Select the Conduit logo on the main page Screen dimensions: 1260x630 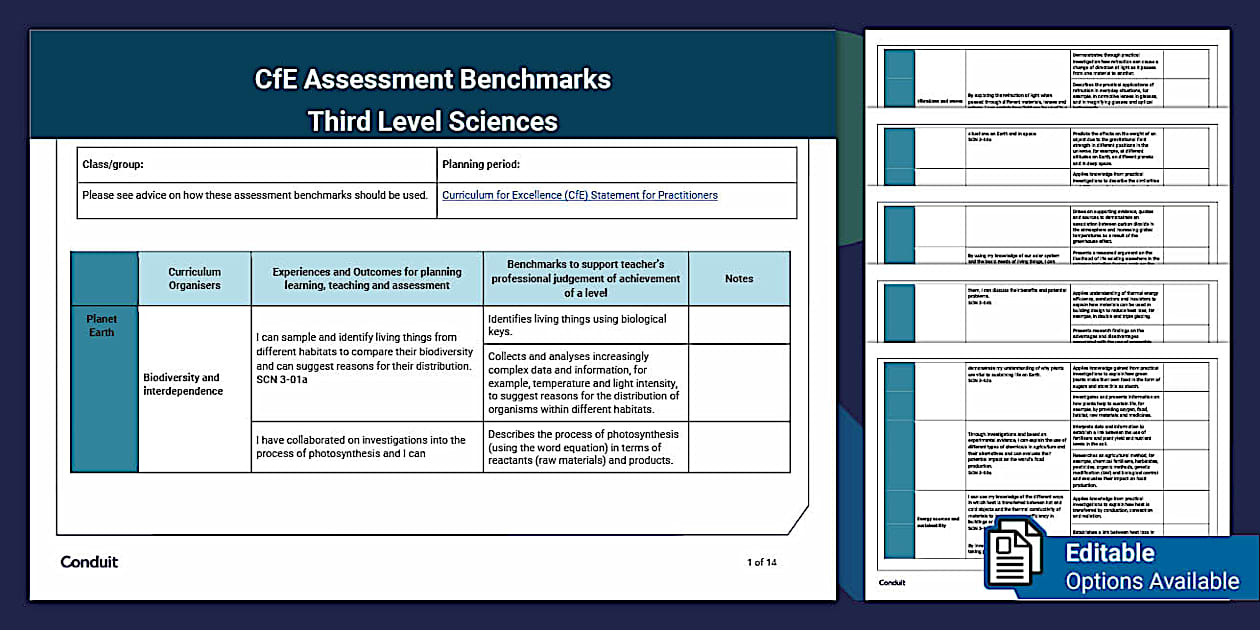(89, 562)
